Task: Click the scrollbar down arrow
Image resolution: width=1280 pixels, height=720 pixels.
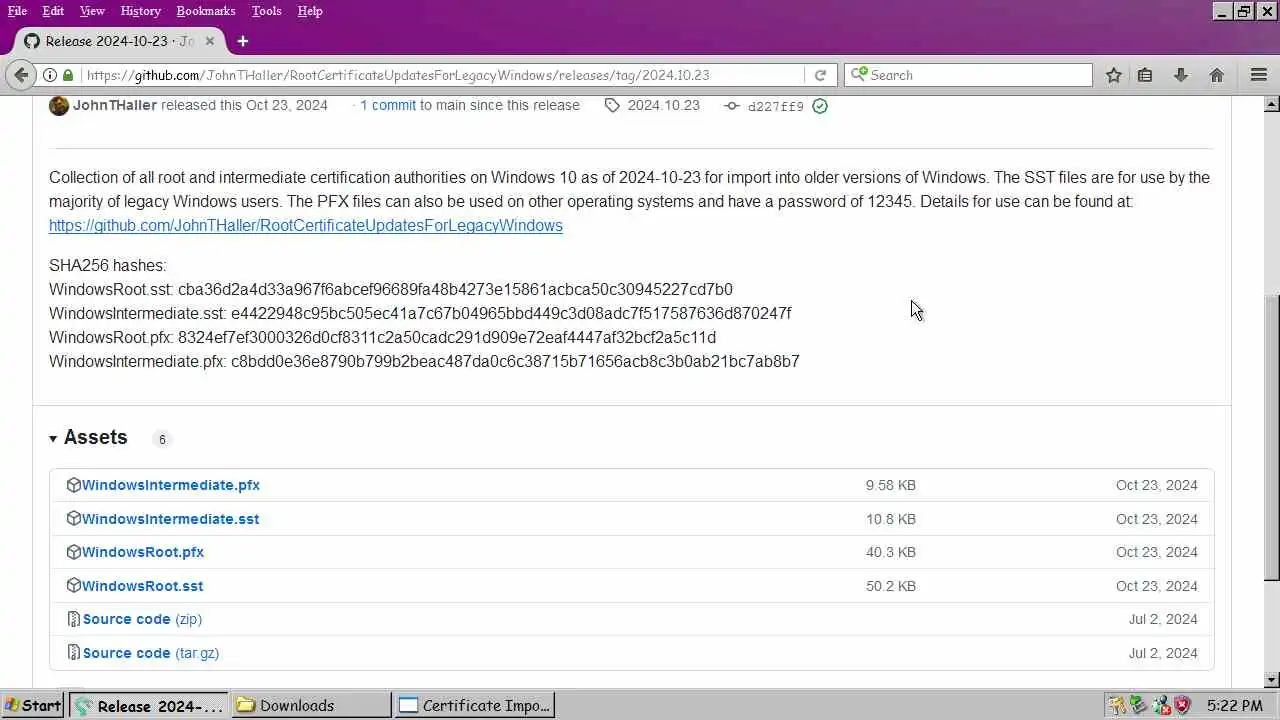Action: (1272, 680)
